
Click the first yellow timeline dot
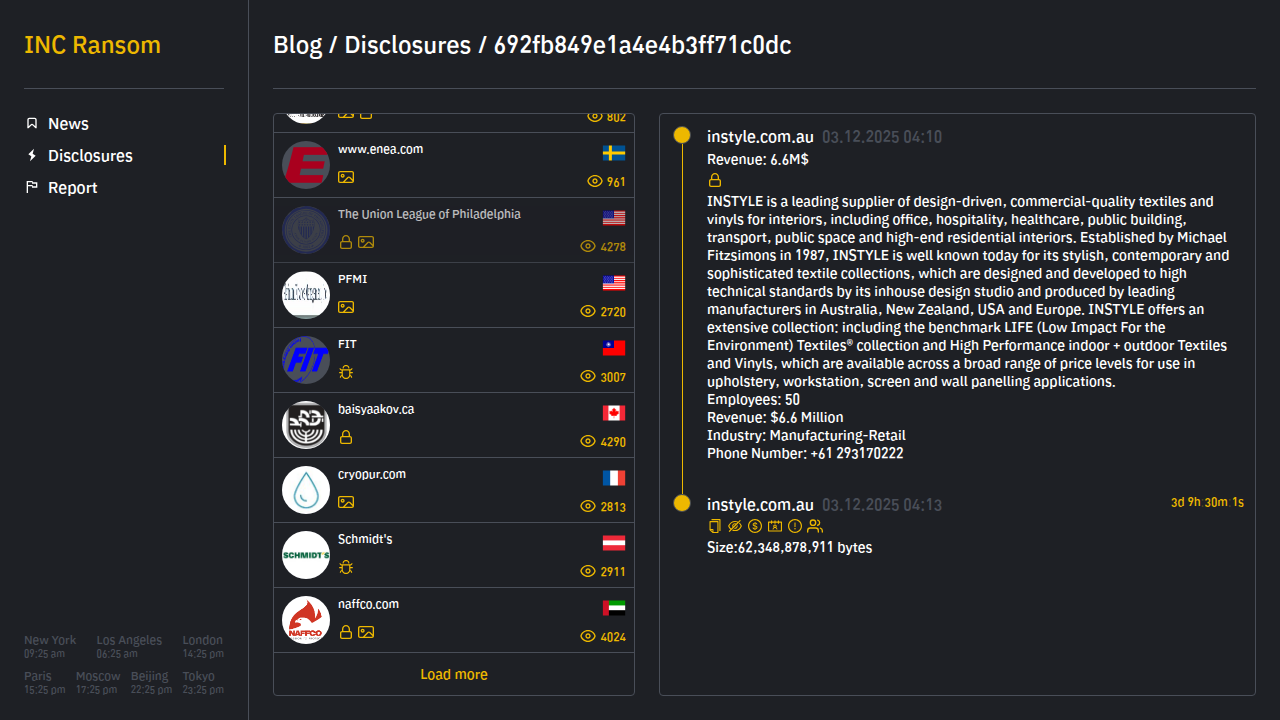(x=682, y=135)
